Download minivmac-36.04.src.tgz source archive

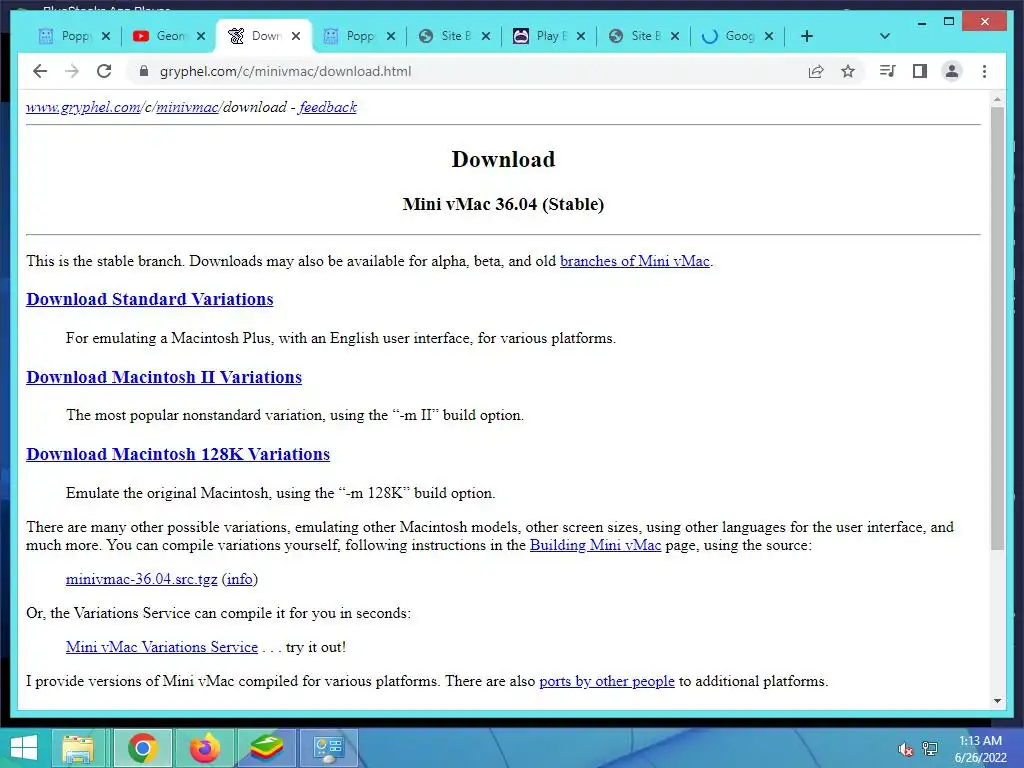click(x=142, y=579)
